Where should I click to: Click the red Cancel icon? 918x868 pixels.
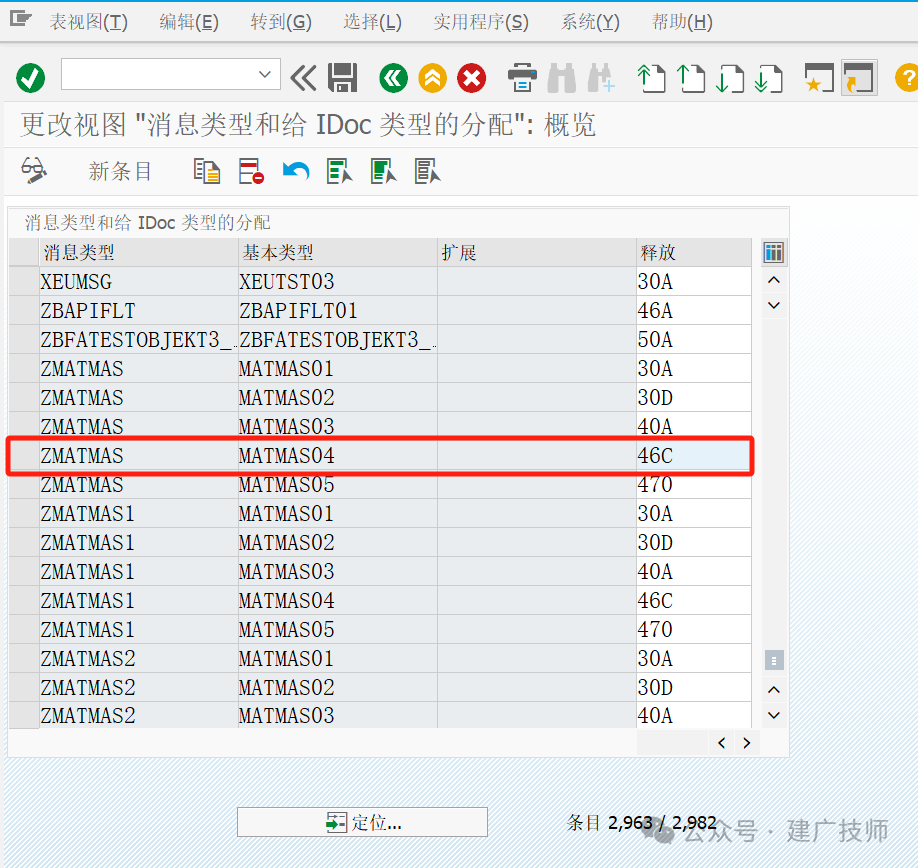[x=472, y=78]
